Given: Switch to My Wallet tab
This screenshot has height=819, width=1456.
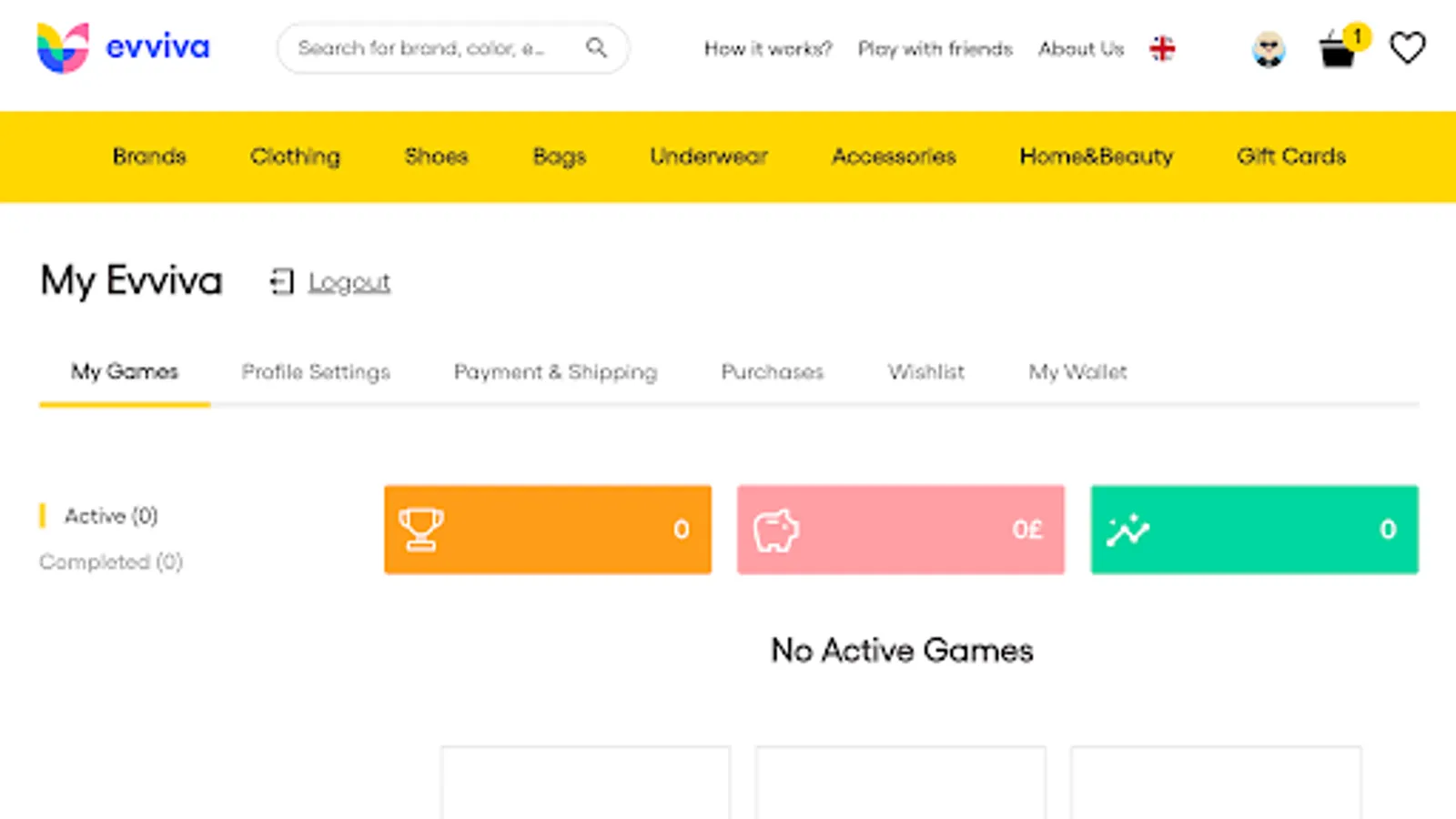Looking at the screenshot, I should point(1077,371).
